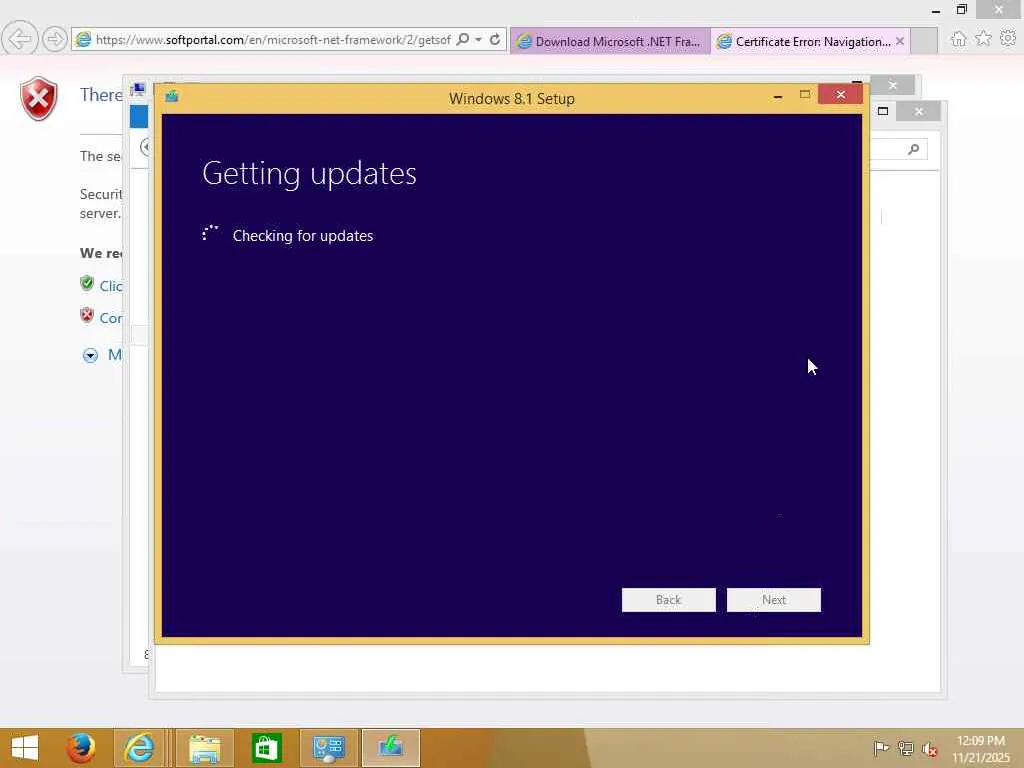
Task: Minimize the Windows 8.1 Setup window
Action: click(777, 95)
